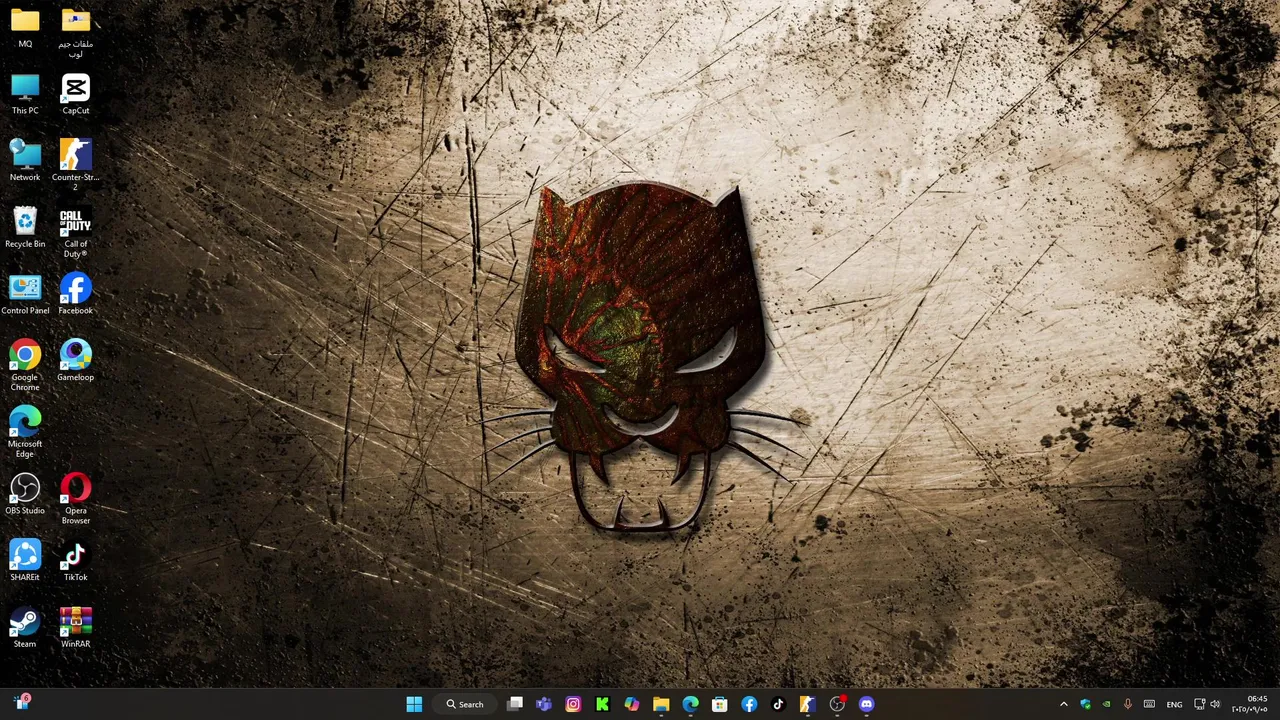Open Microsoft Store from the taskbar
1280x720 pixels.
click(720, 704)
